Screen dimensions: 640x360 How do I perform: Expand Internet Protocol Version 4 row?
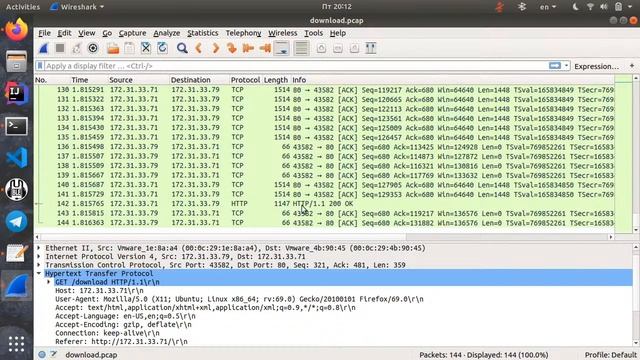pos(39,256)
